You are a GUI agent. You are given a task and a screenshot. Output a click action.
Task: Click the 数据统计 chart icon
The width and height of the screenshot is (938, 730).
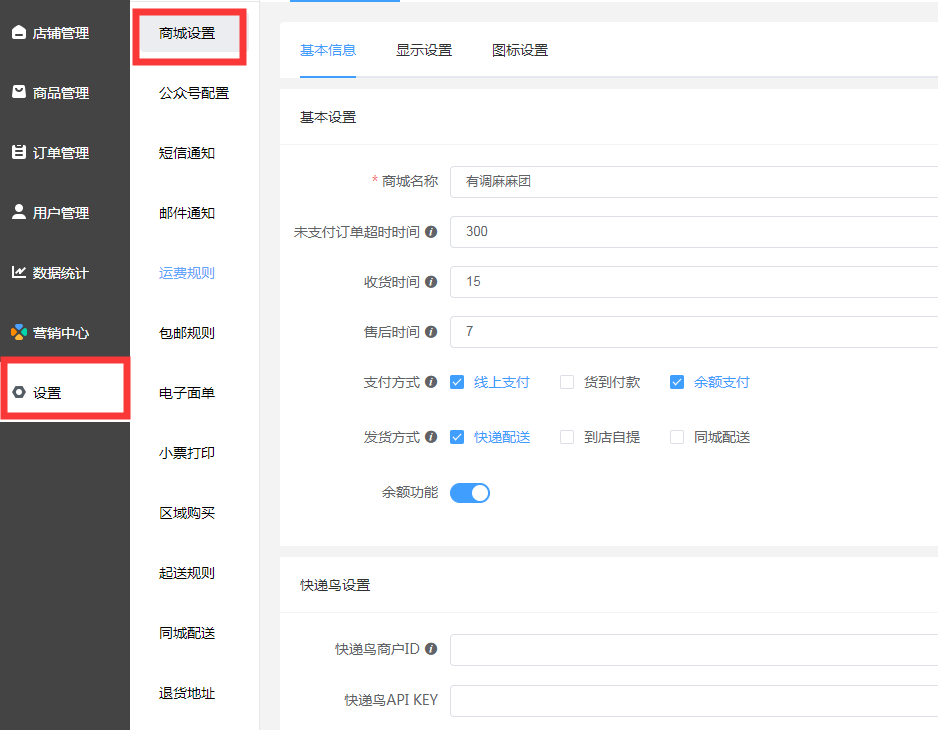click(19, 272)
